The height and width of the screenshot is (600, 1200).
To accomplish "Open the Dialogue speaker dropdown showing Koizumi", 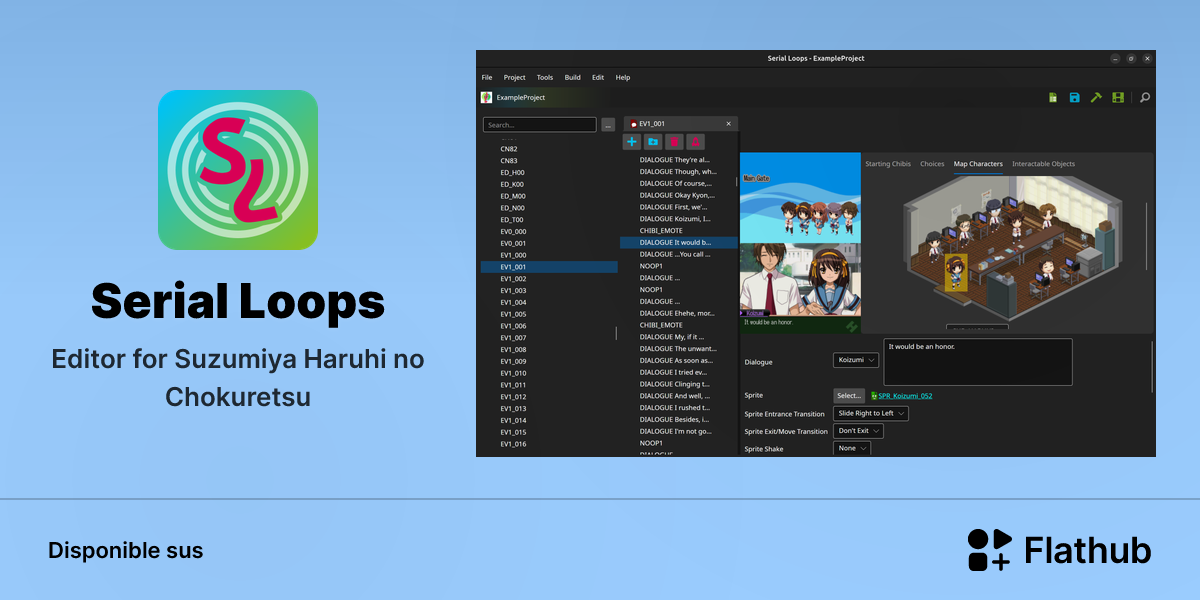I will tap(856, 360).
